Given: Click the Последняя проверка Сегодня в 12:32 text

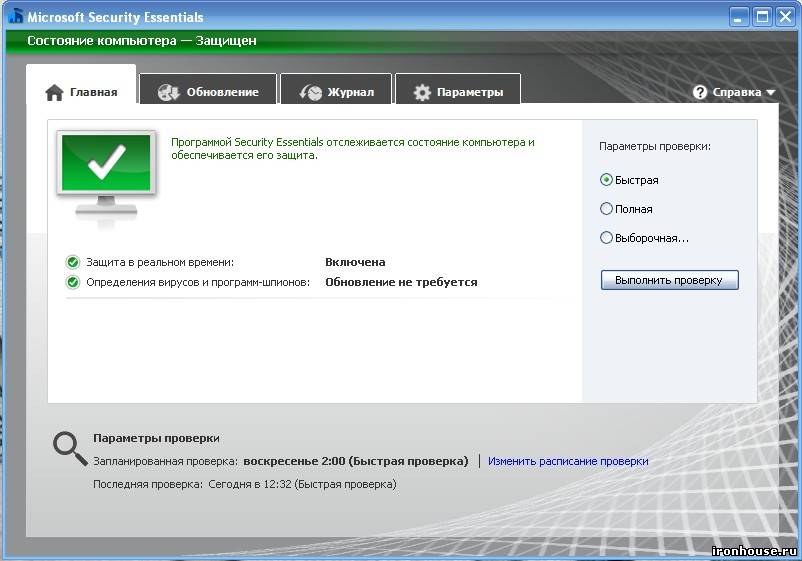Looking at the screenshot, I should pyautogui.click(x=244, y=484).
